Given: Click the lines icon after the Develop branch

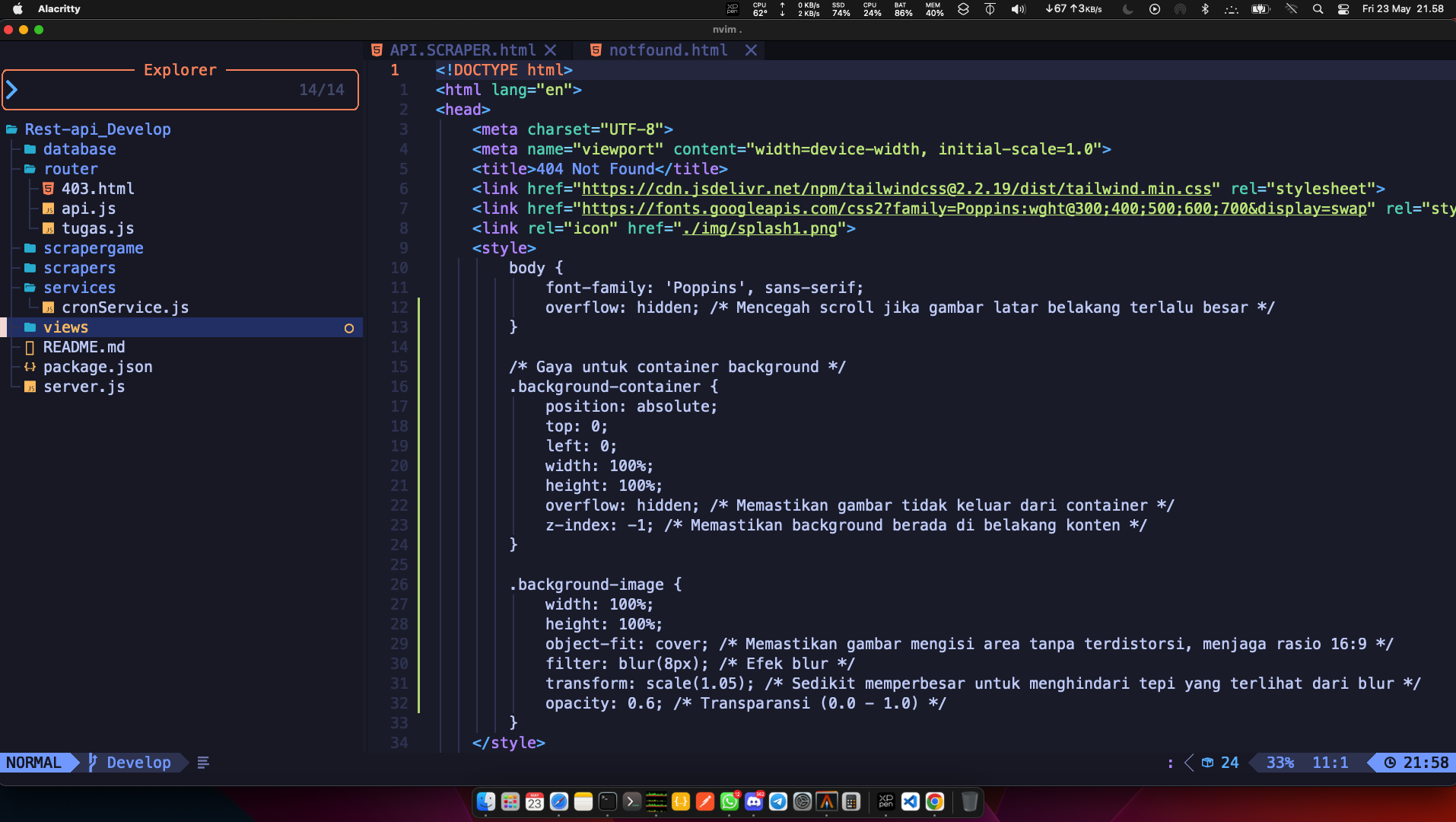Looking at the screenshot, I should tap(203, 763).
